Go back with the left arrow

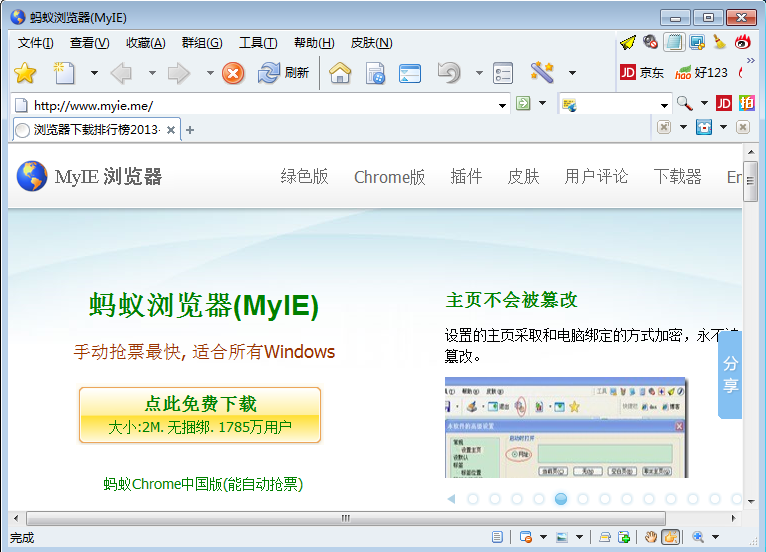tap(121, 73)
